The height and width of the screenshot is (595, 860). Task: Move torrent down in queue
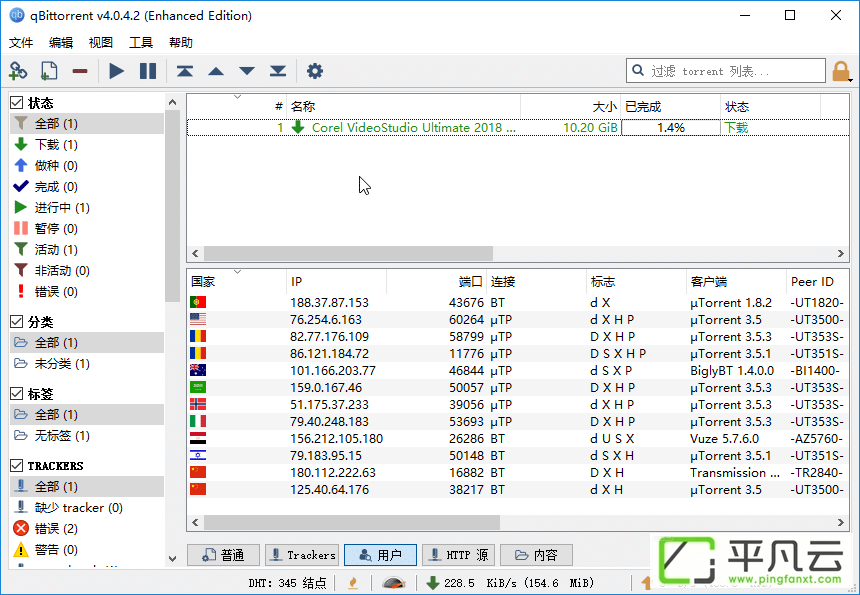(247, 71)
